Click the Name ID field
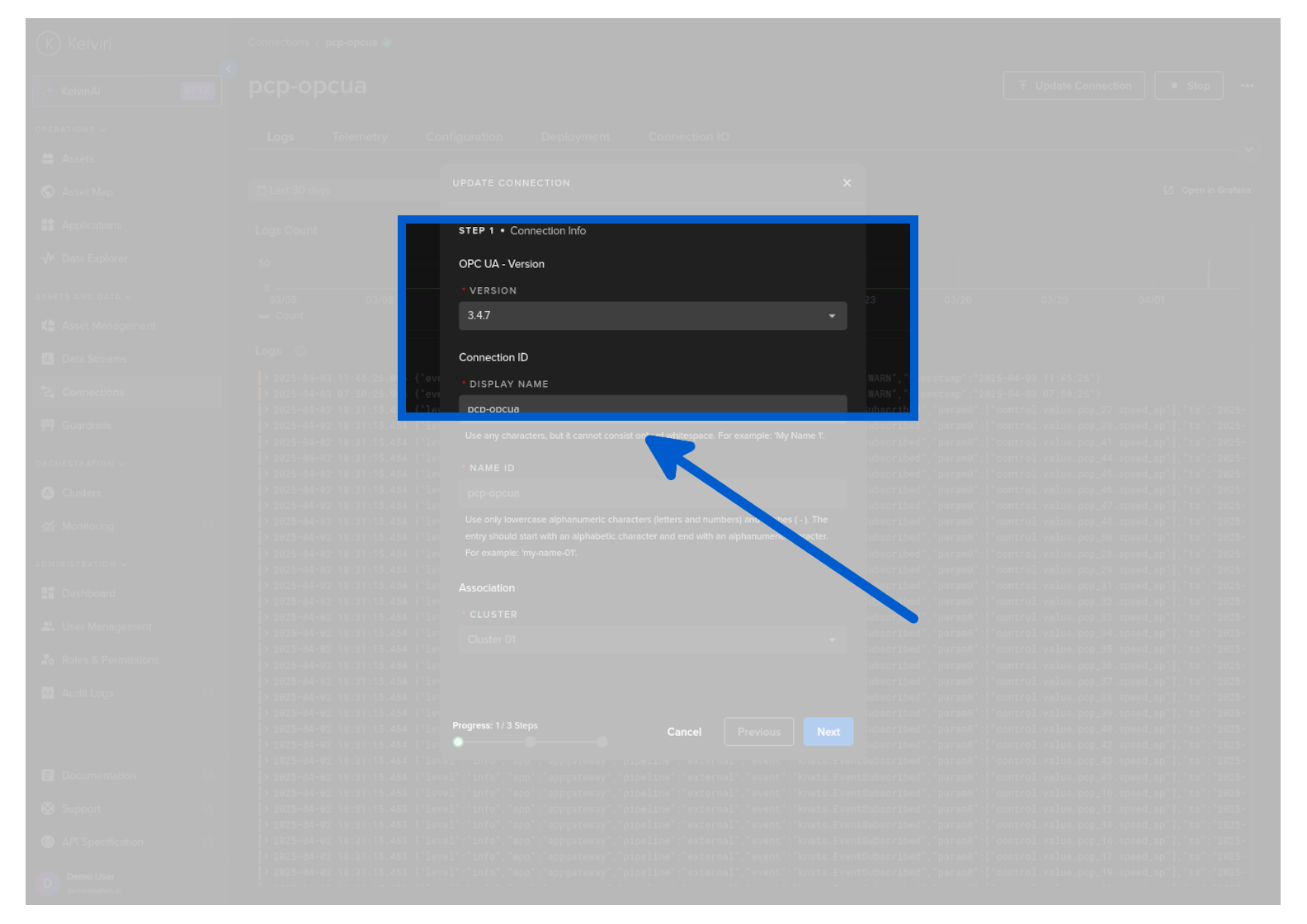Screen dimensions: 1307x924 coord(652,493)
